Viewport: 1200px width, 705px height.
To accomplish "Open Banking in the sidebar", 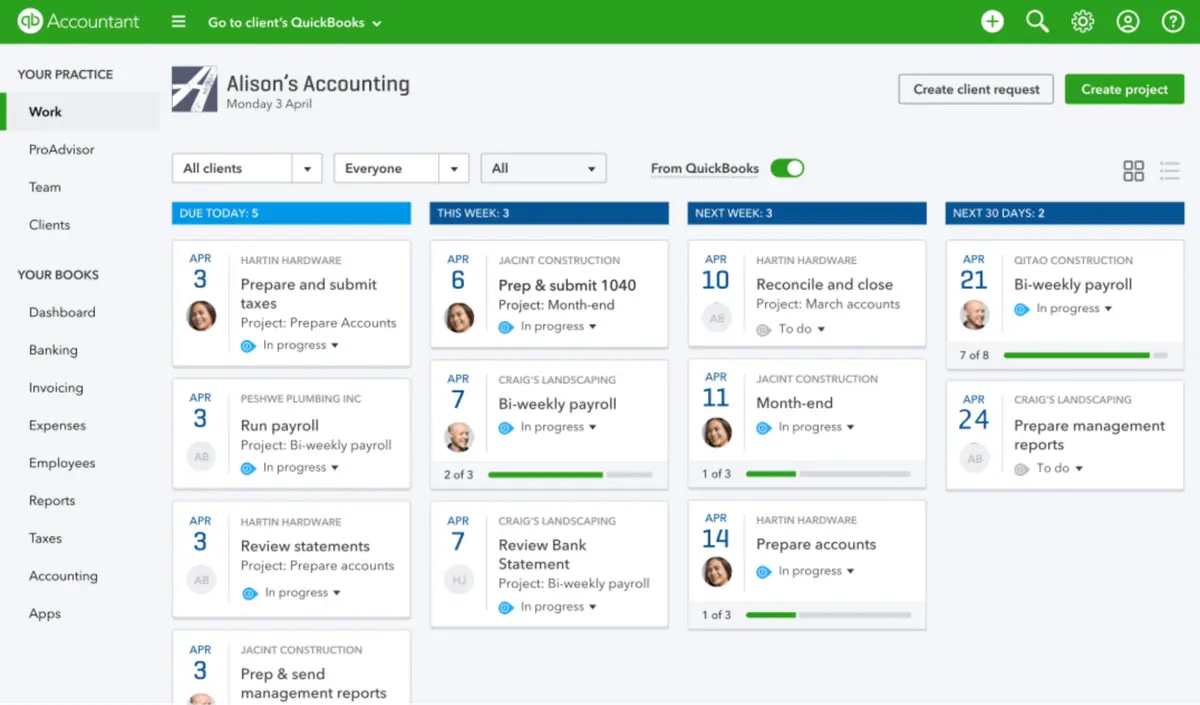I will click(x=53, y=350).
